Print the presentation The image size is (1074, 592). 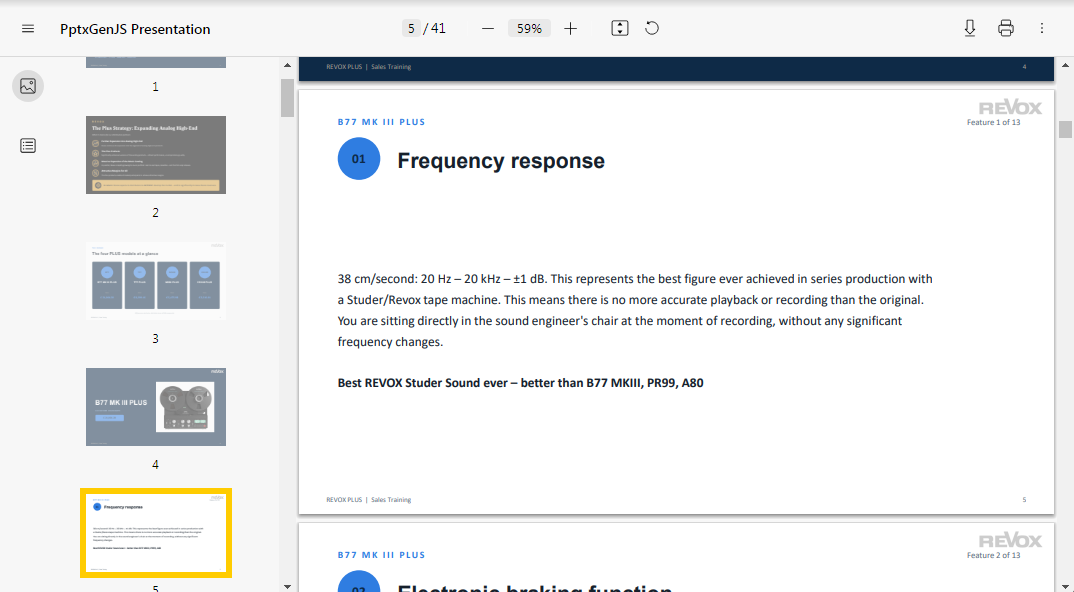[1006, 28]
